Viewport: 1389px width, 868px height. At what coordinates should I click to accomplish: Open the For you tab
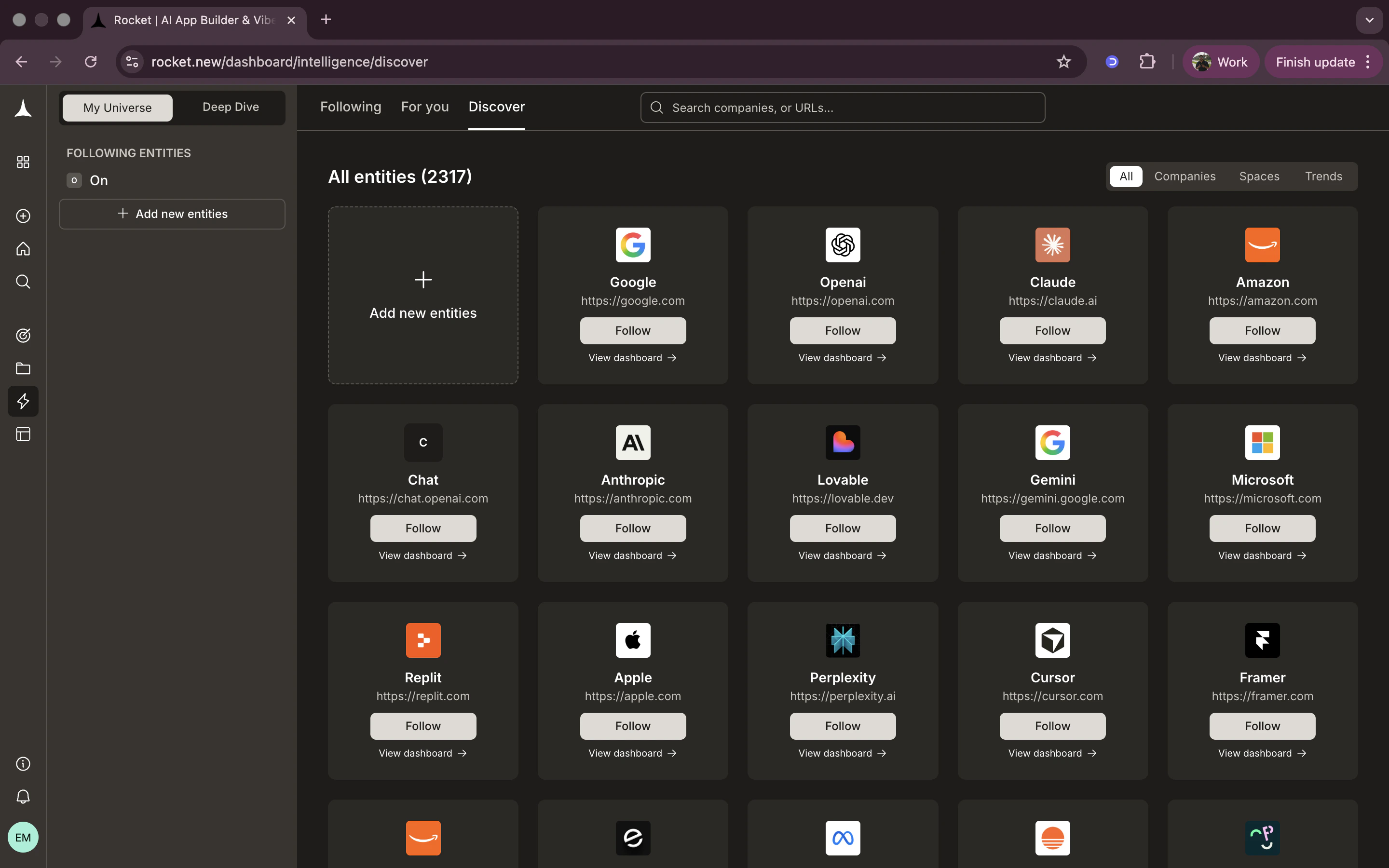(x=425, y=107)
